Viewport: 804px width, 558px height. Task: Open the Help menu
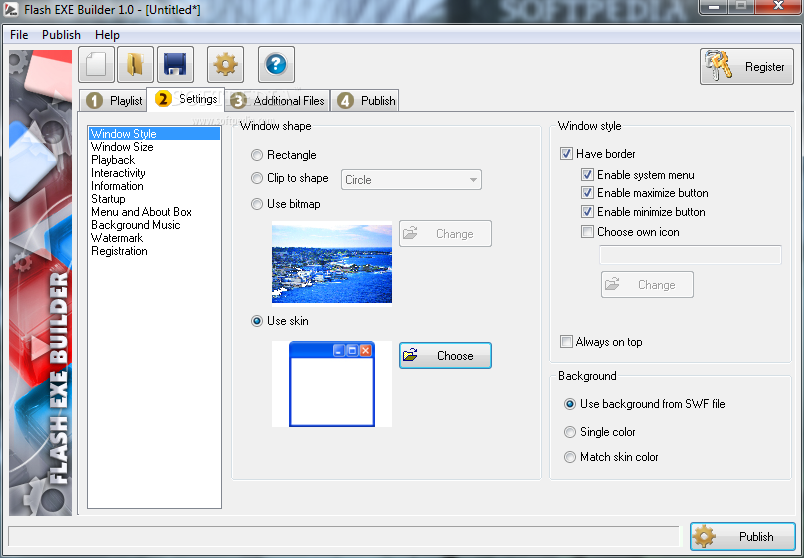(x=107, y=35)
